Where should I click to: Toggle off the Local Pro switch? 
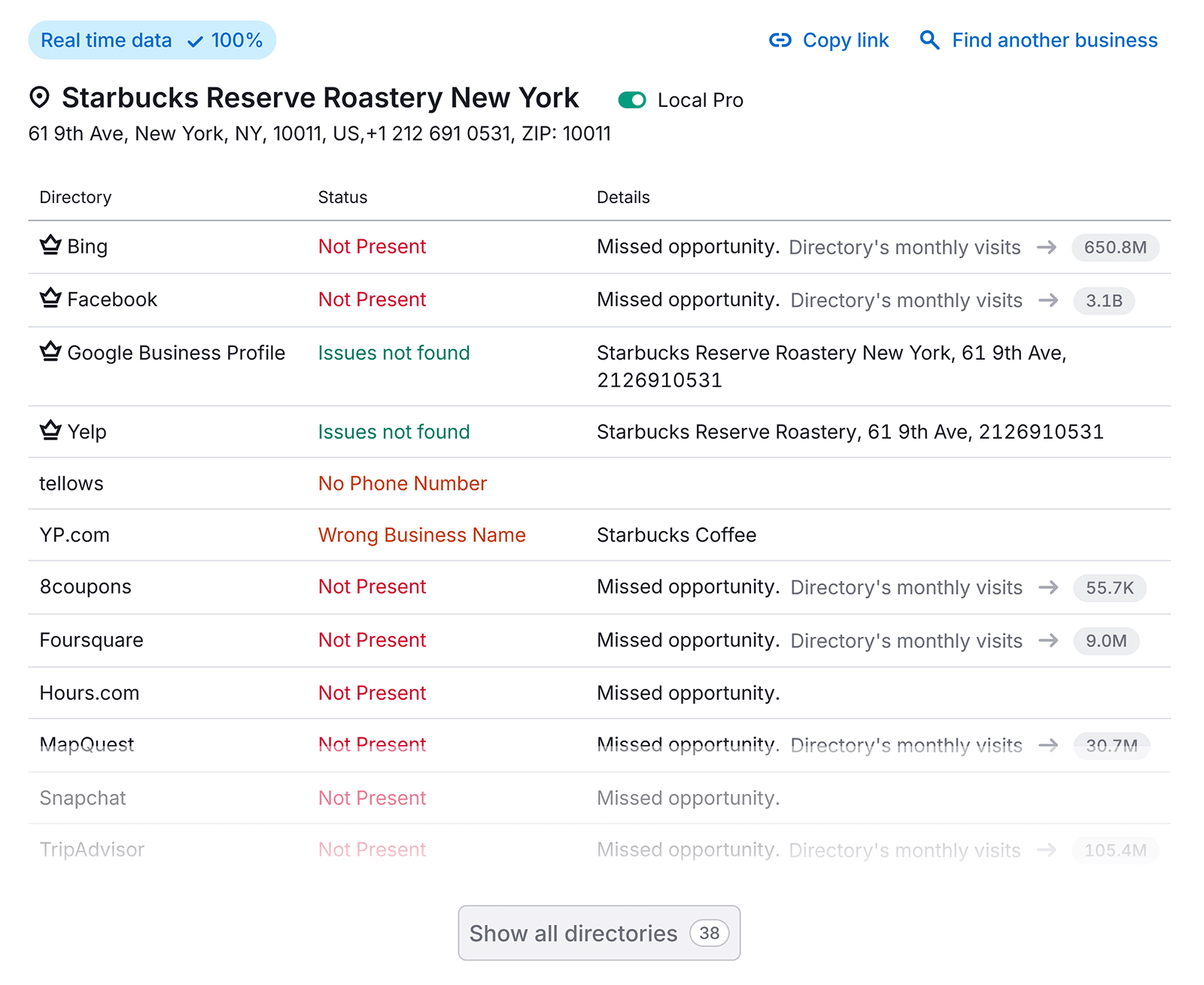(x=632, y=99)
